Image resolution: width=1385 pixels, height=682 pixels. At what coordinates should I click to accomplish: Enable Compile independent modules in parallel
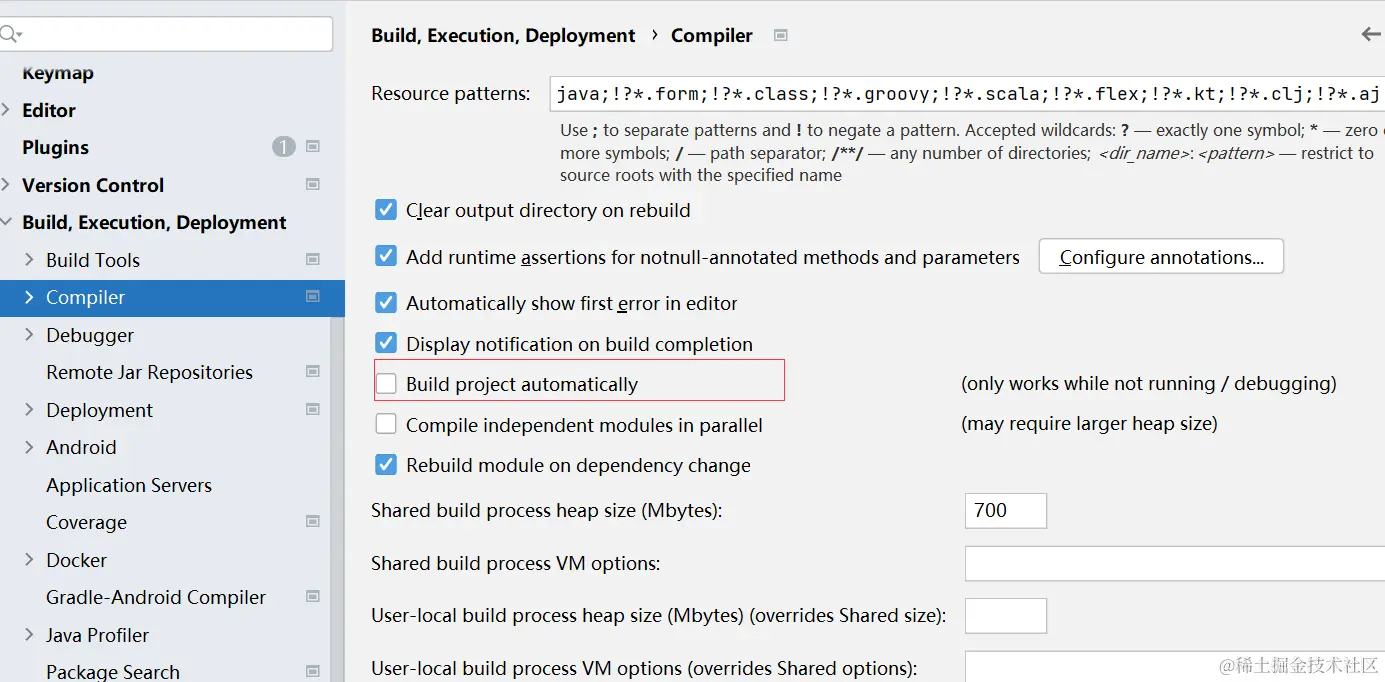coord(386,425)
